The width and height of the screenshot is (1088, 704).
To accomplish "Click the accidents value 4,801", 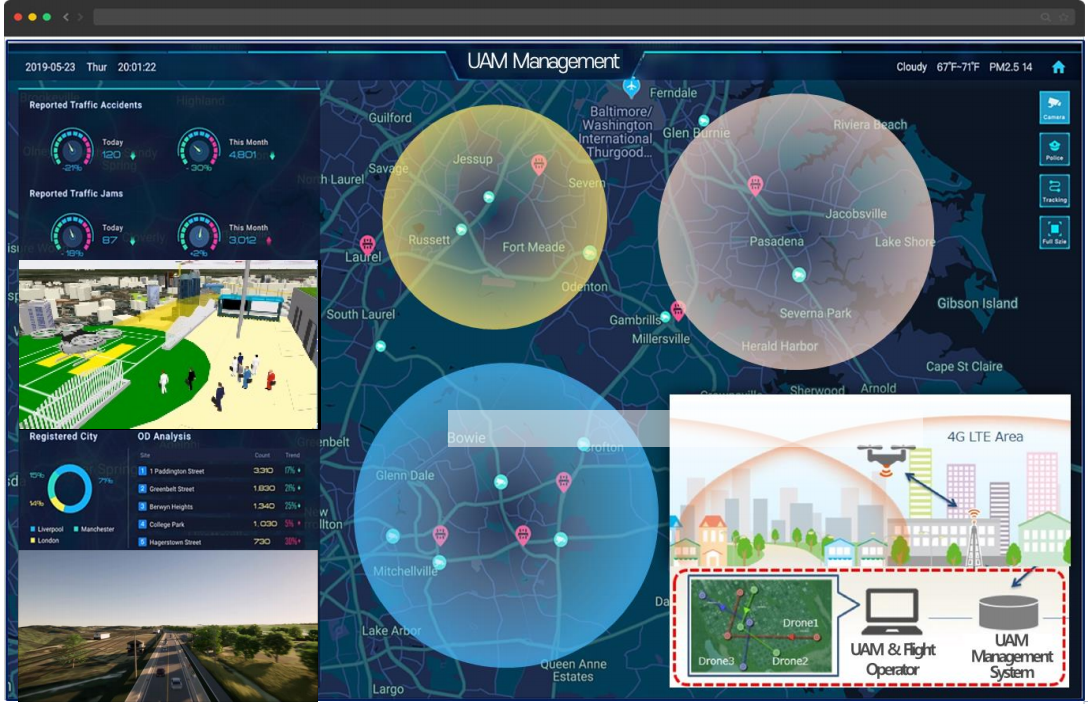I will click(x=242, y=155).
